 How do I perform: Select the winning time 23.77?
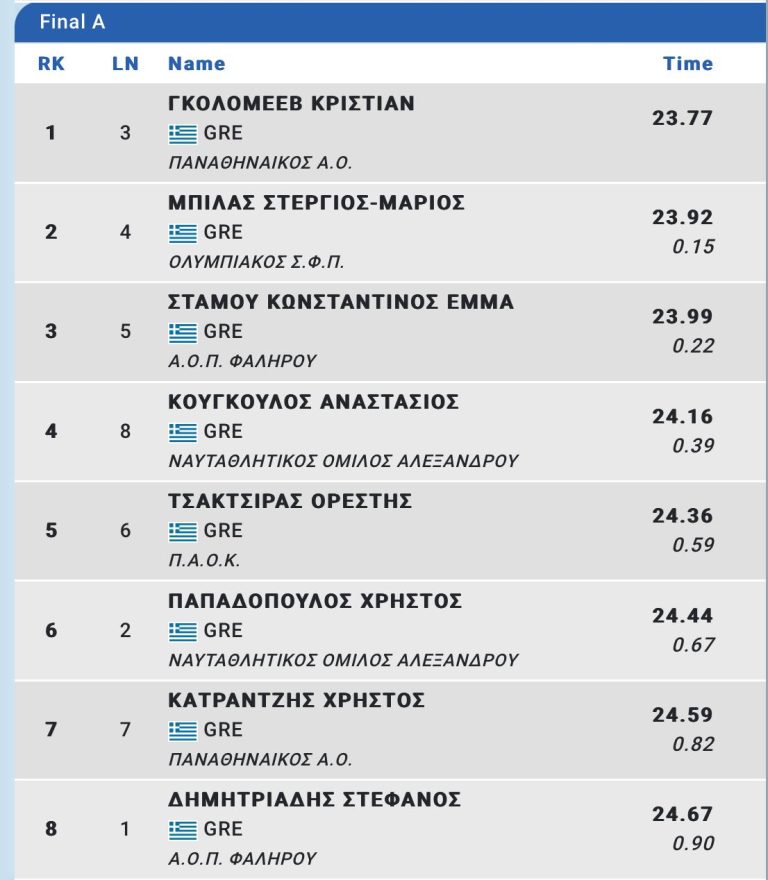[683, 118]
